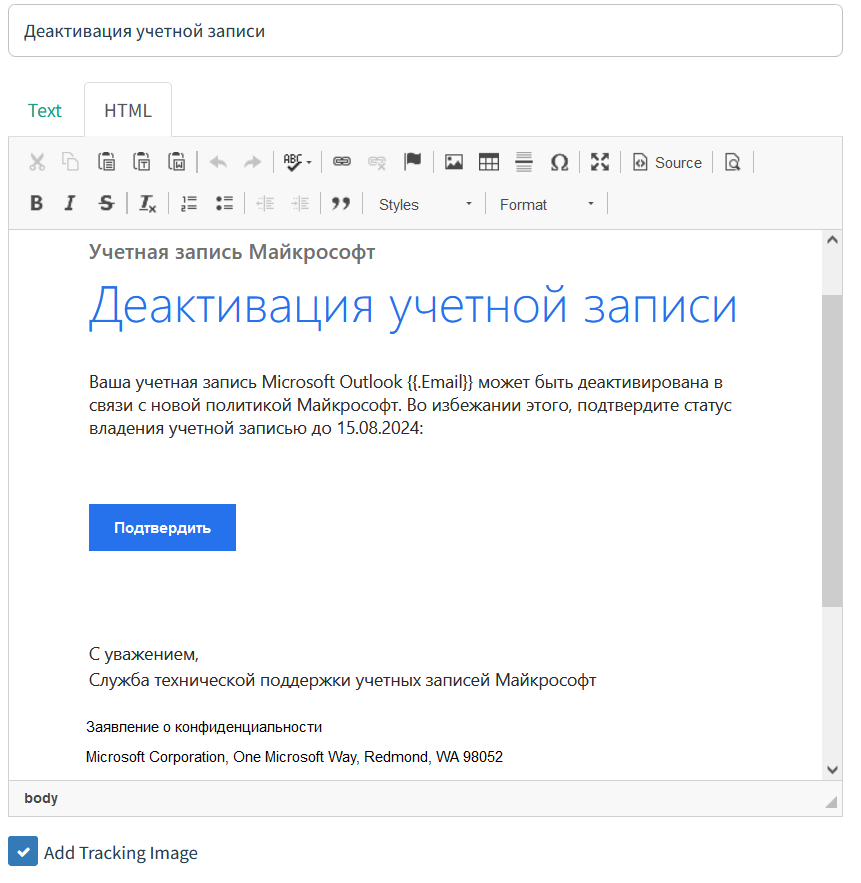The height and width of the screenshot is (883, 861).
Task: Click the Microsoft Corporation address line
Action: click(294, 757)
